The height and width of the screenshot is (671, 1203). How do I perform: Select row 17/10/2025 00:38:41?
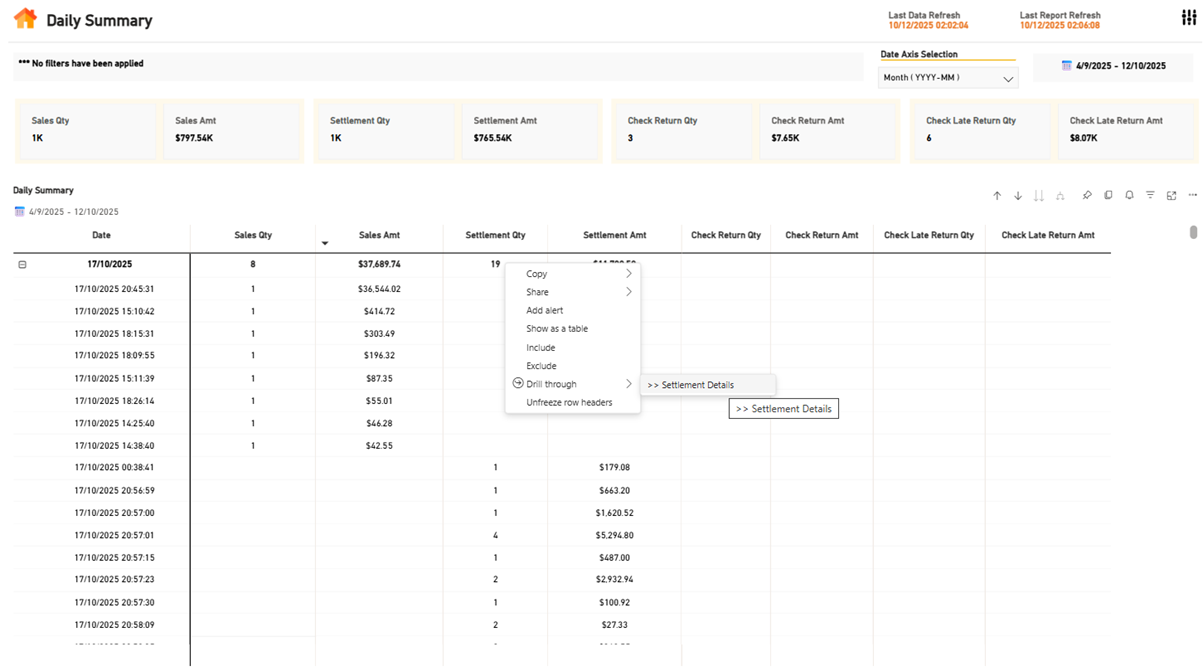[114, 468]
